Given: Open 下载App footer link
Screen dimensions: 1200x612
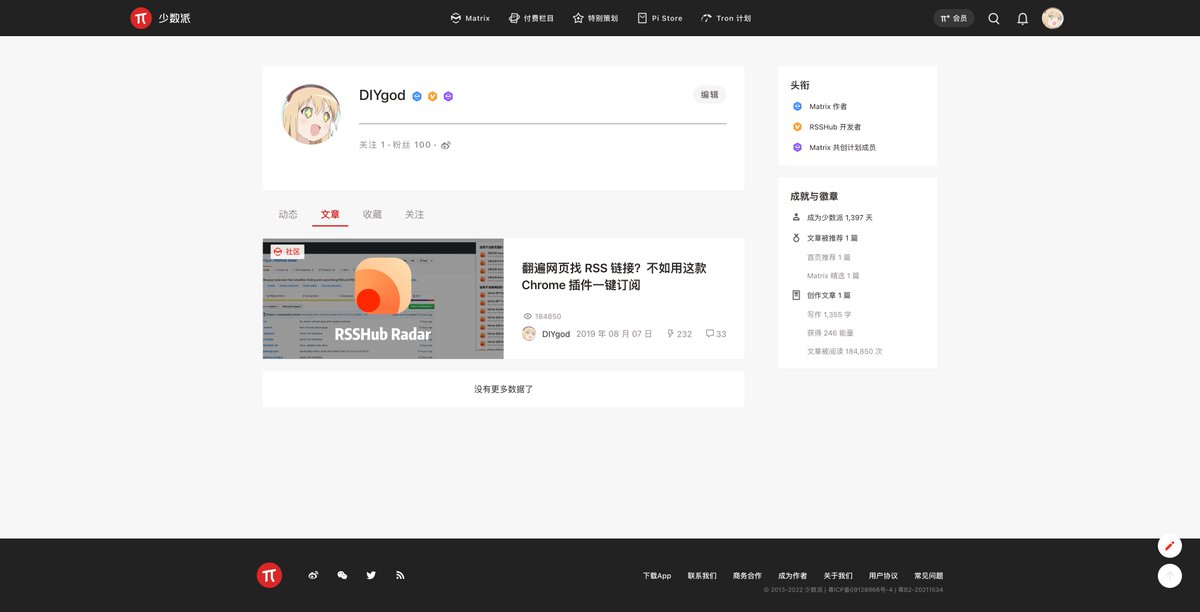Looking at the screenshot, I should (x=657, y=576).
